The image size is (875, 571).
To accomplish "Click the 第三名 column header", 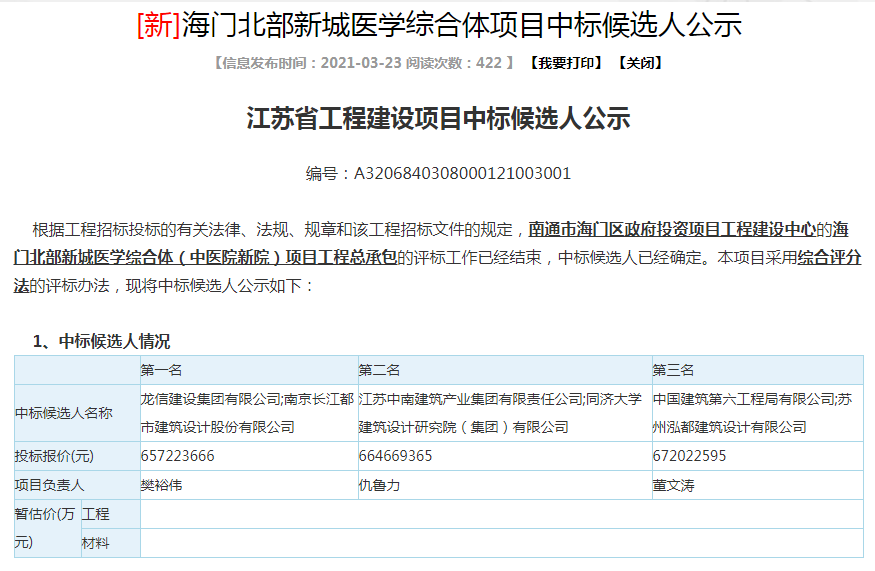I will [x=758, y=370].
